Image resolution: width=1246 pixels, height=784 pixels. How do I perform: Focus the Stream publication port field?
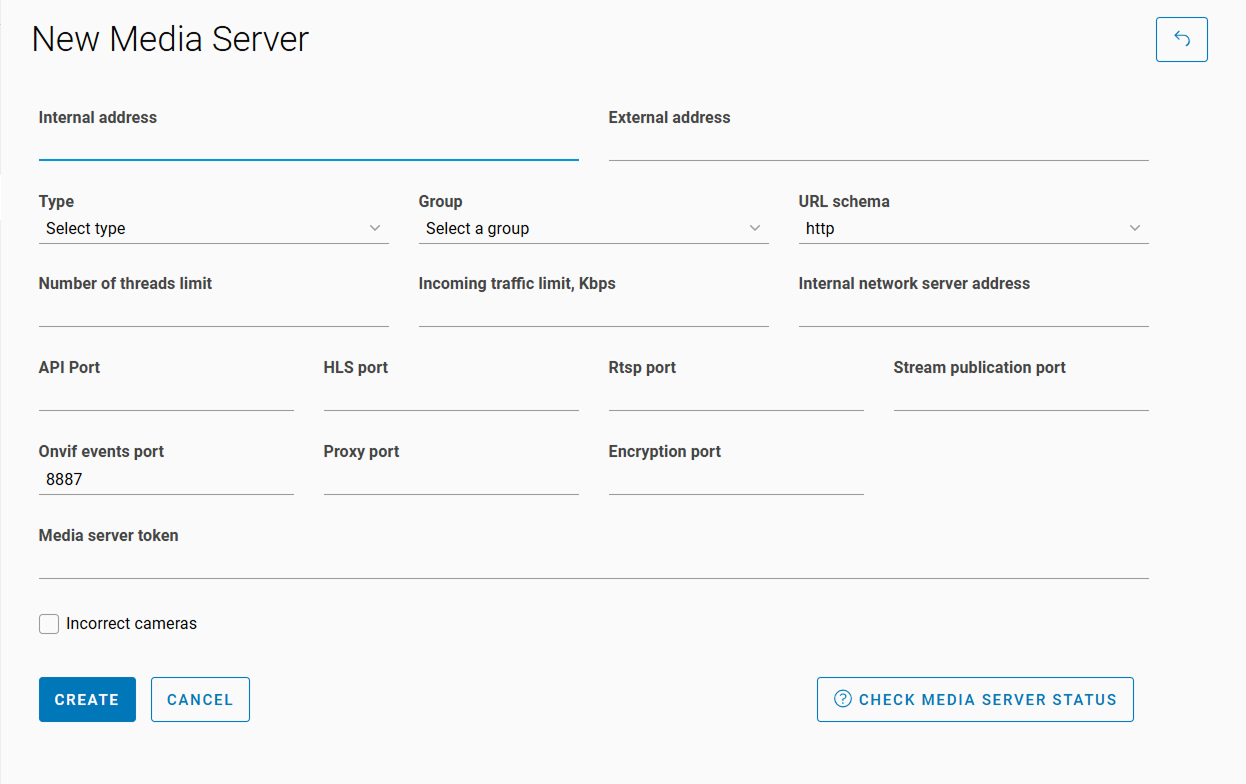1021,396
